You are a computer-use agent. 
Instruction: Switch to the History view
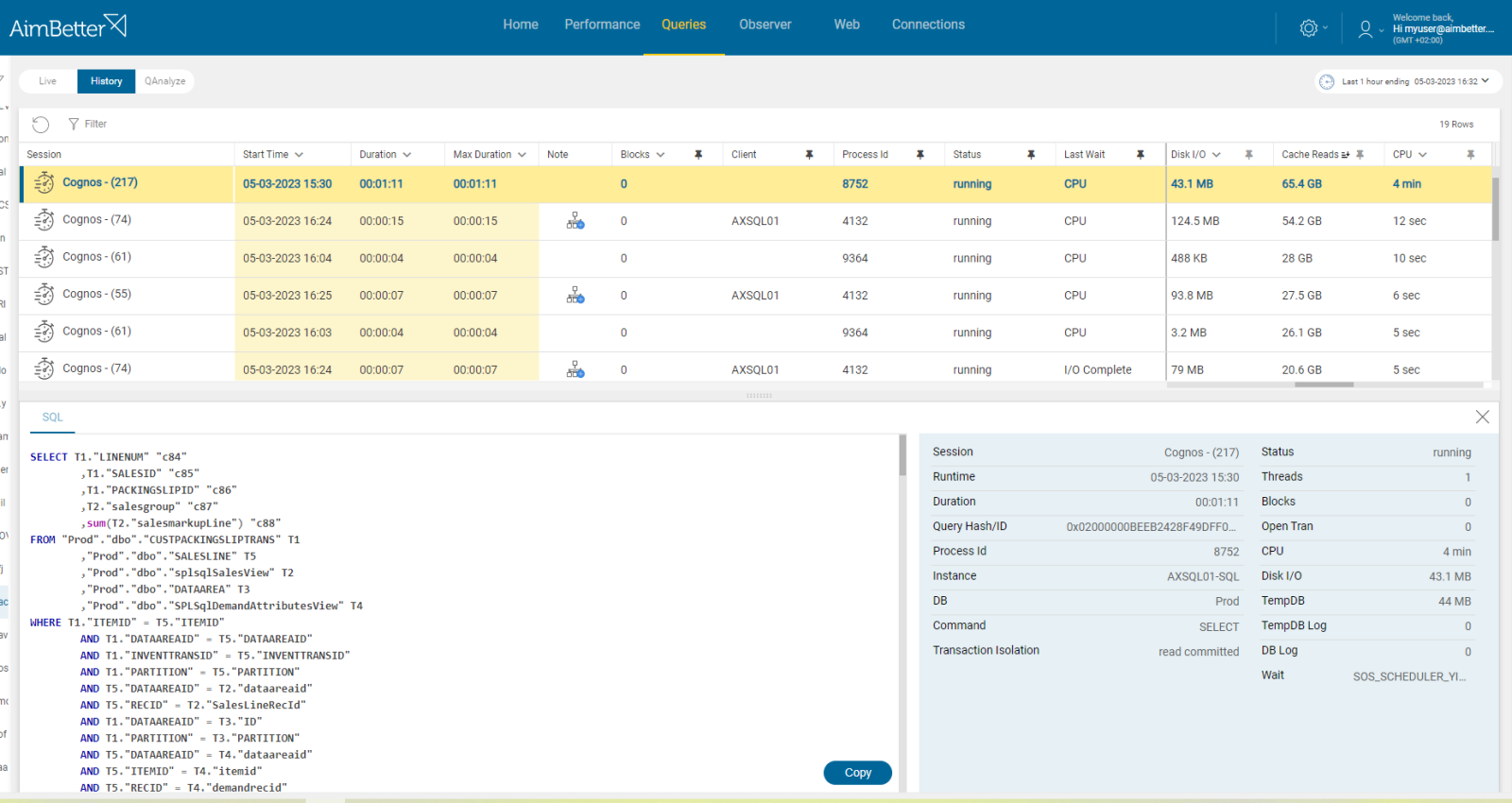106,81
